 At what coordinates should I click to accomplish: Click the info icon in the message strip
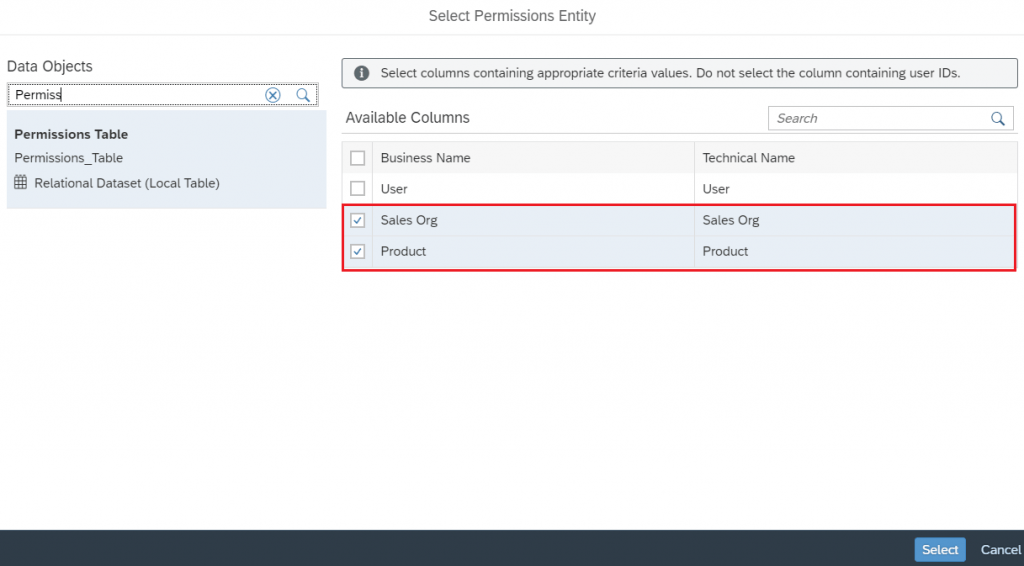(361, 73)
